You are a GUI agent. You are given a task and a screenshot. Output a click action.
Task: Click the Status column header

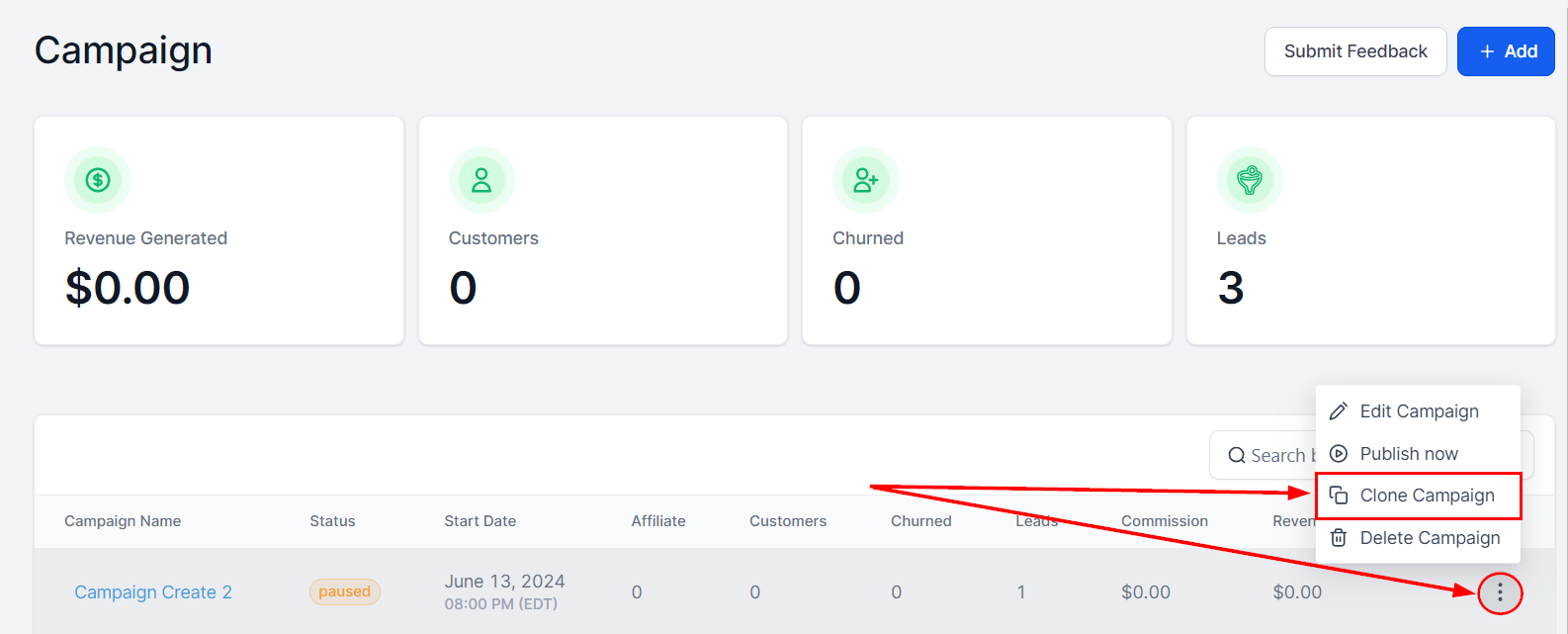332,521
